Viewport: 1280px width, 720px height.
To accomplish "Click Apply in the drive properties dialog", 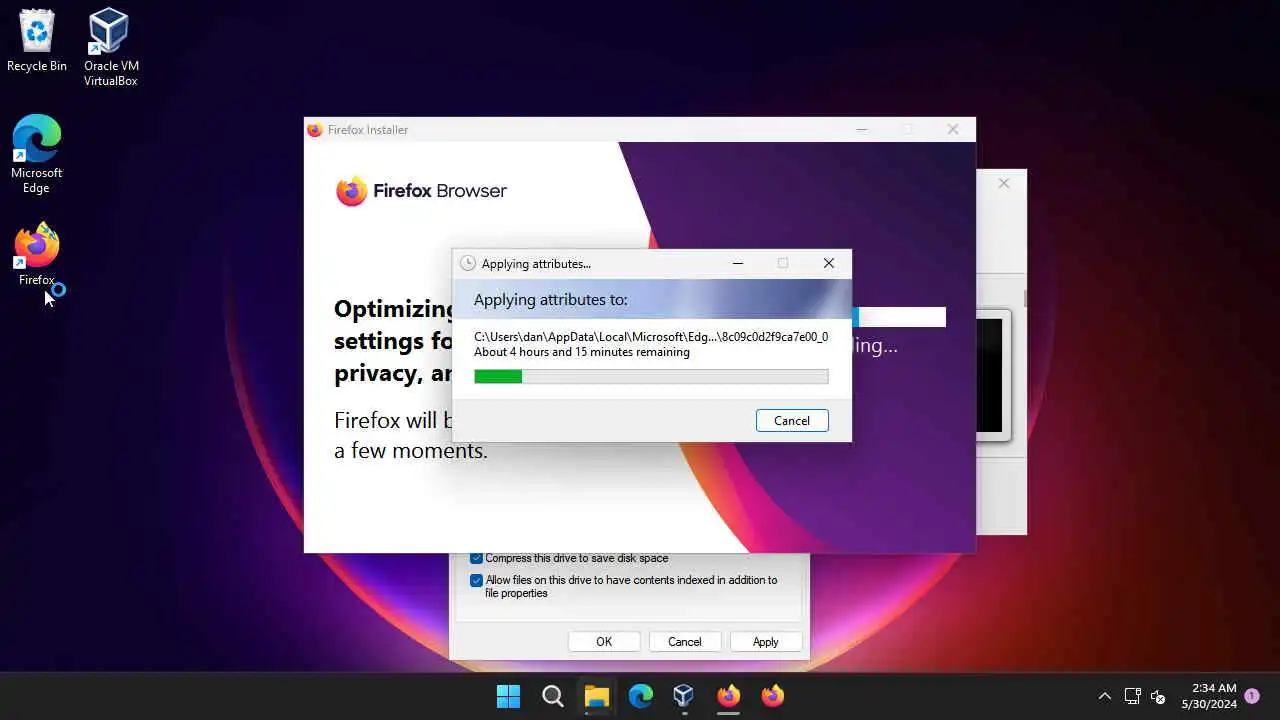I will click(766, 642).
